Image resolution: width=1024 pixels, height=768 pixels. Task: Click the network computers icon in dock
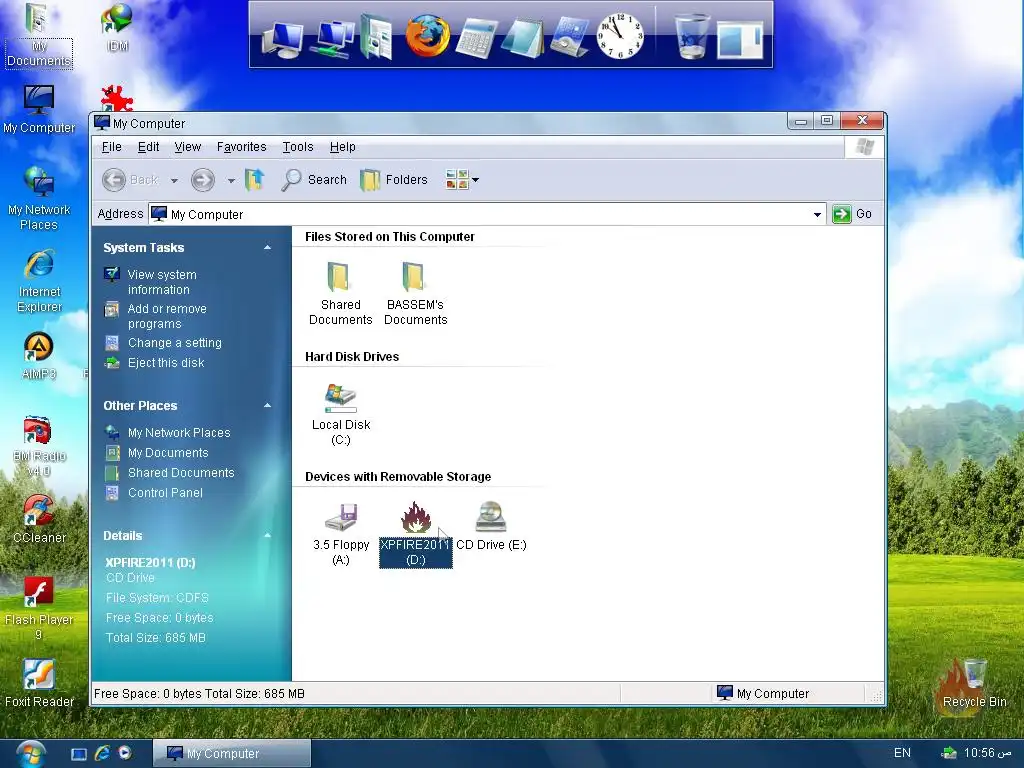pyautogui.click(x=332, y=39)
